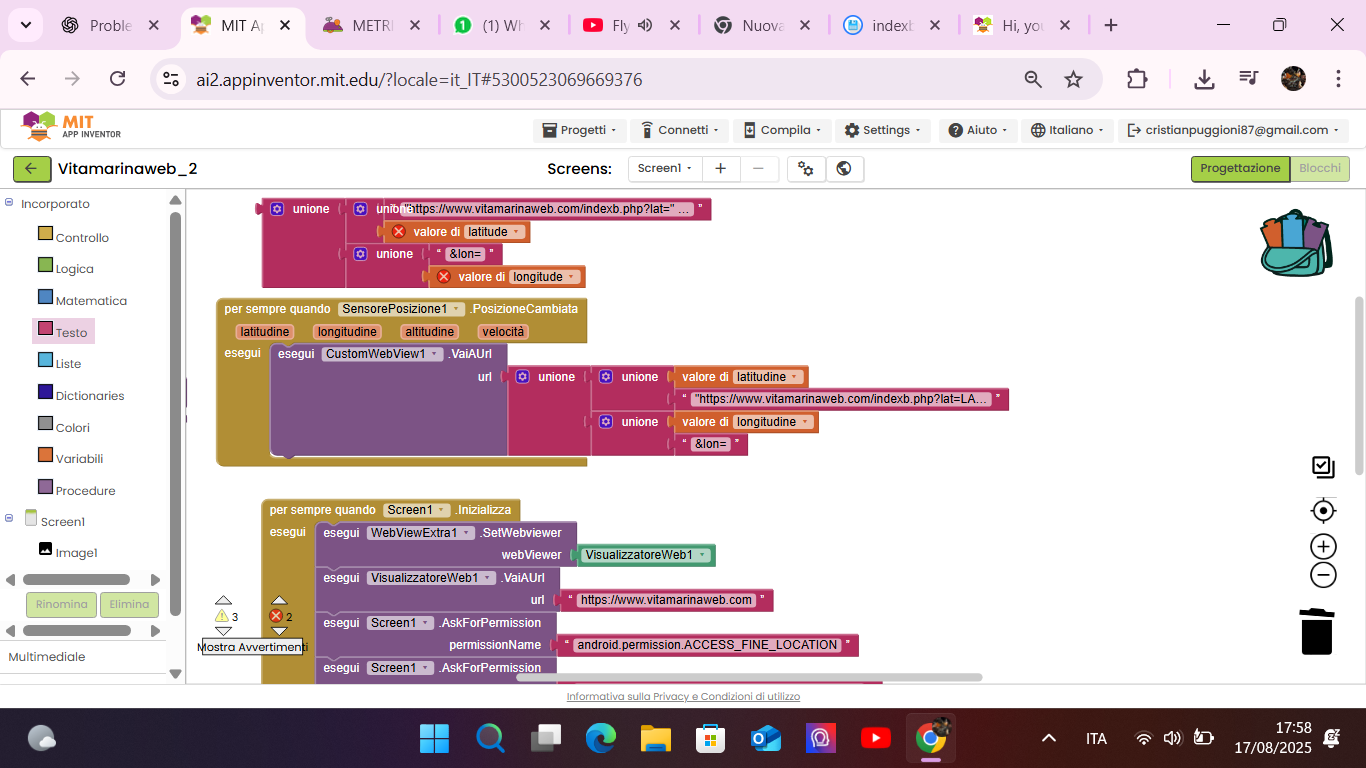Viewport: 1366px width, 768px height.
Task: Toggle the workspace checklist icon
Action: click(x=1323, y=467)
